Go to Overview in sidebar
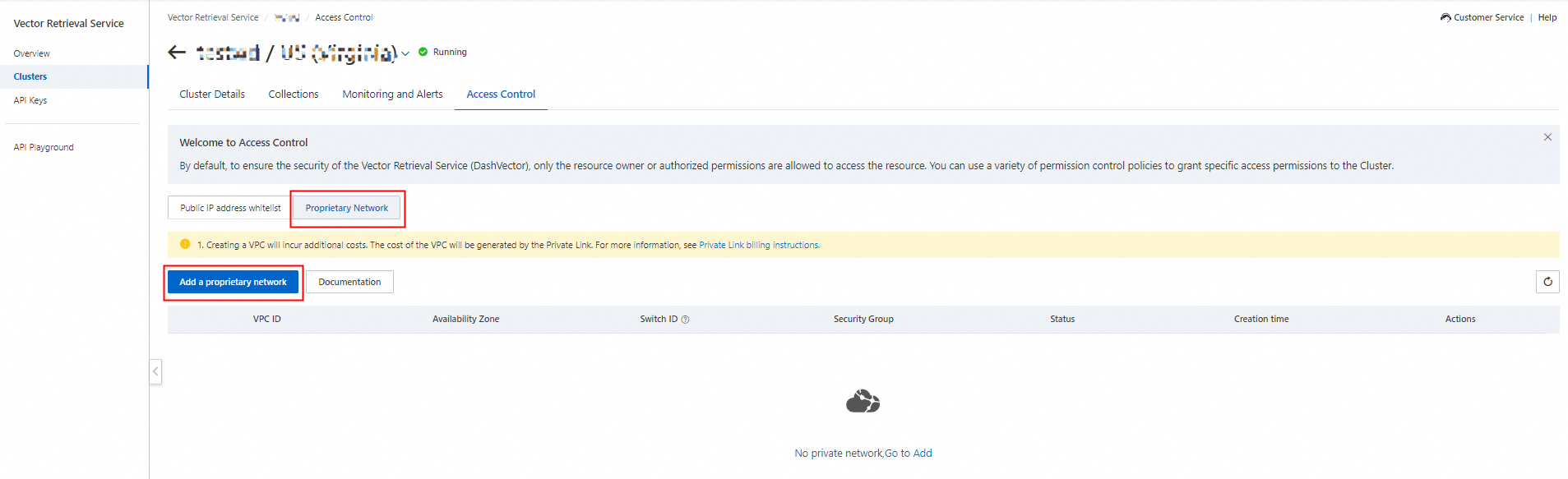This screenshot has height=479, width=1568. point(32,53)
